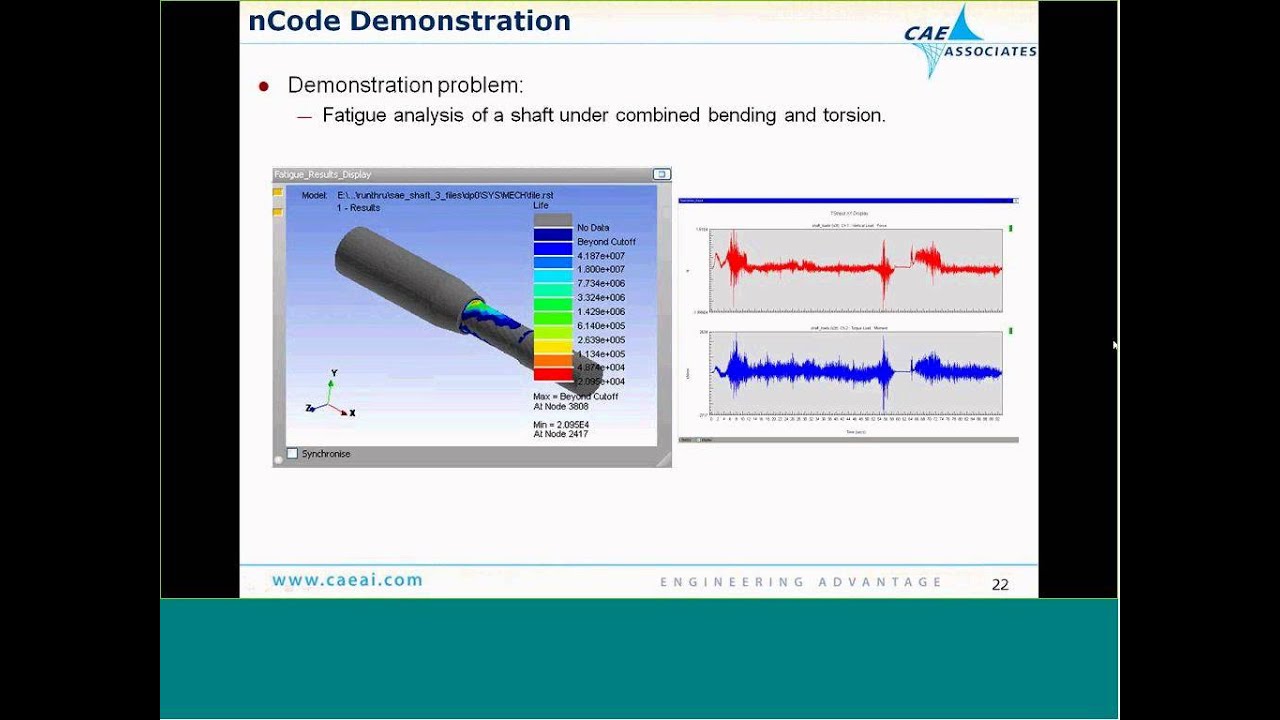The height and width of the screenshot is (720, 1280).
Task: Click the 'At Node 2417' text
Action: pos(561,435)
